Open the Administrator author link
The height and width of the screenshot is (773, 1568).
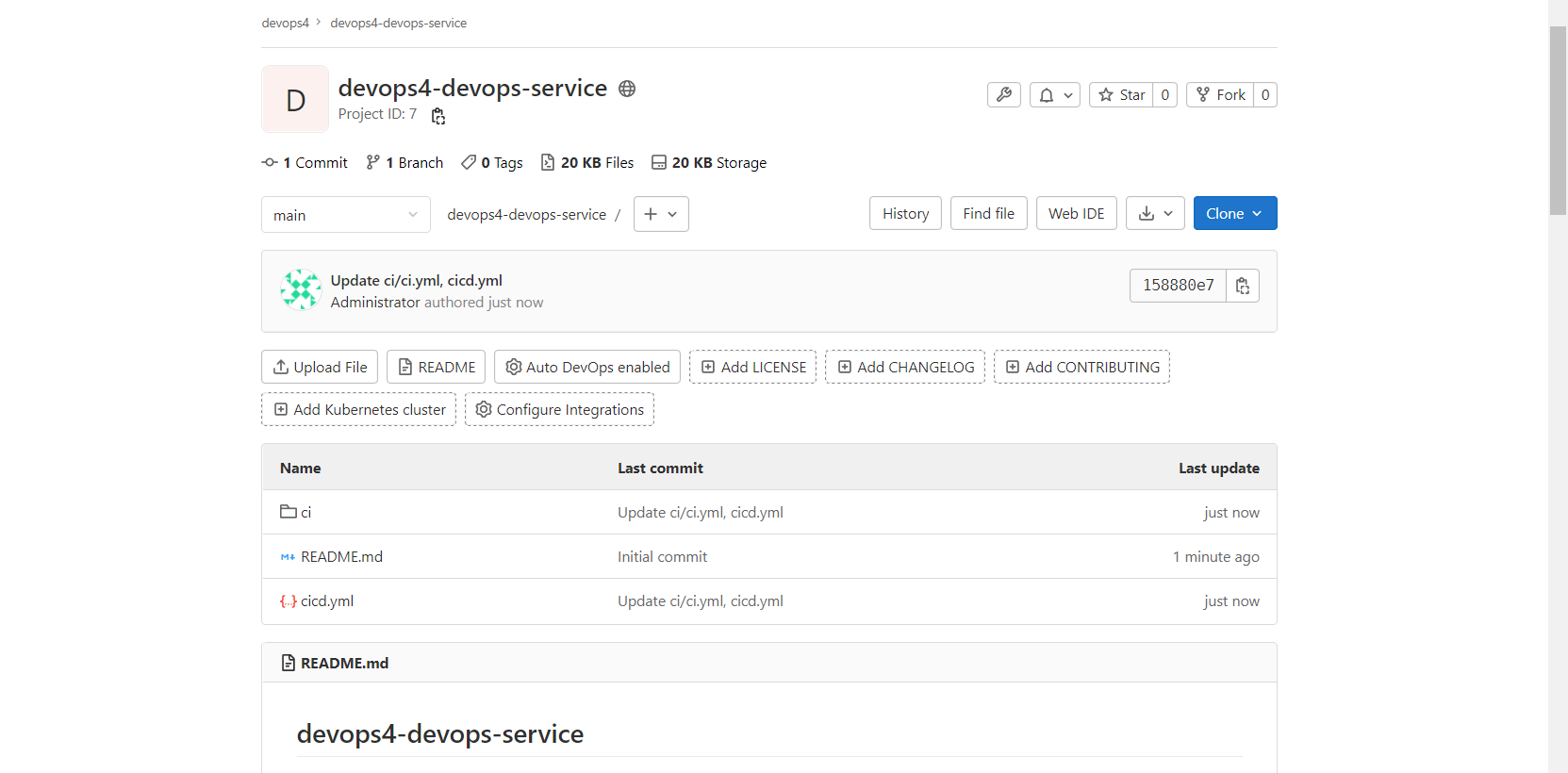pyautogui.click(x=375, y=303)
